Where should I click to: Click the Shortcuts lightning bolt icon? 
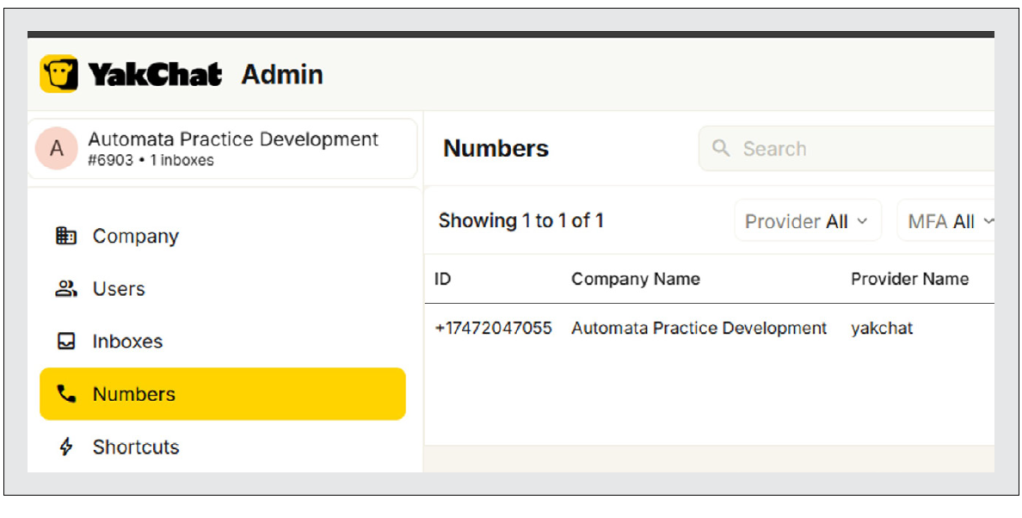pos(66,447)
